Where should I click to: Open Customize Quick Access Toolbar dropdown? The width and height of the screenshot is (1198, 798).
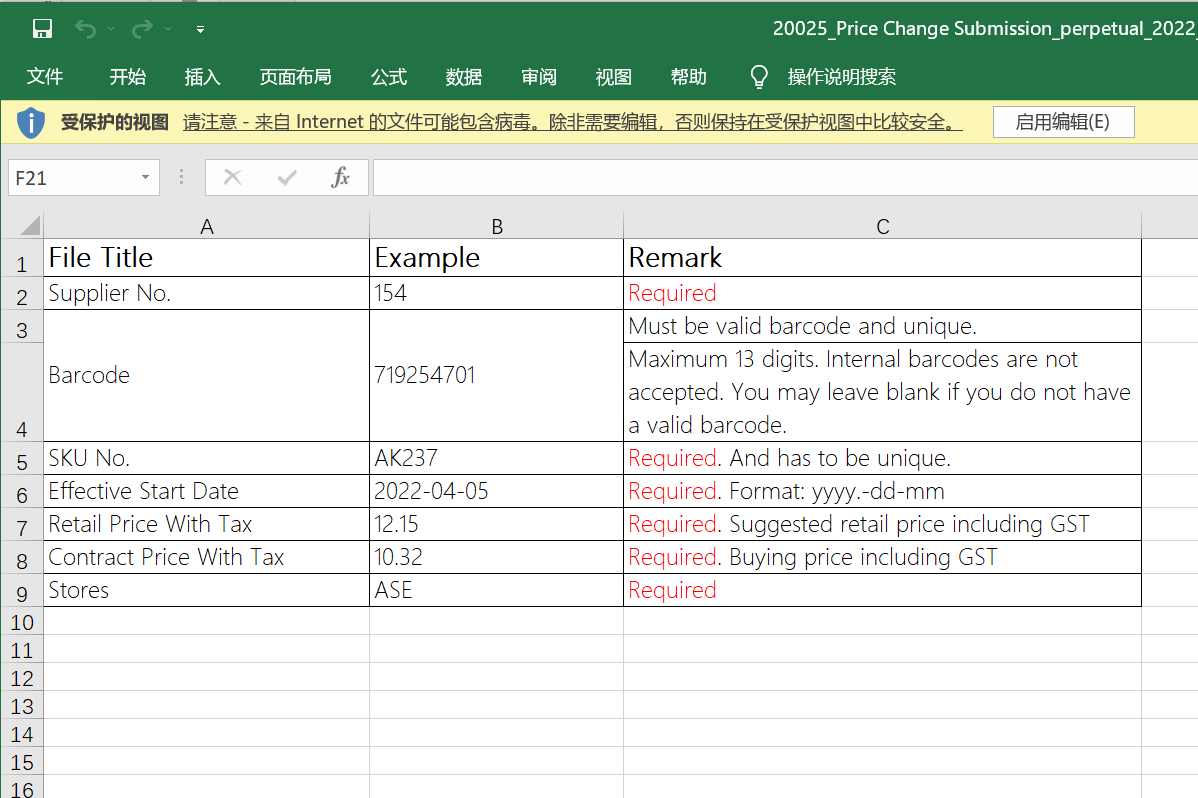tap(200, 30)
